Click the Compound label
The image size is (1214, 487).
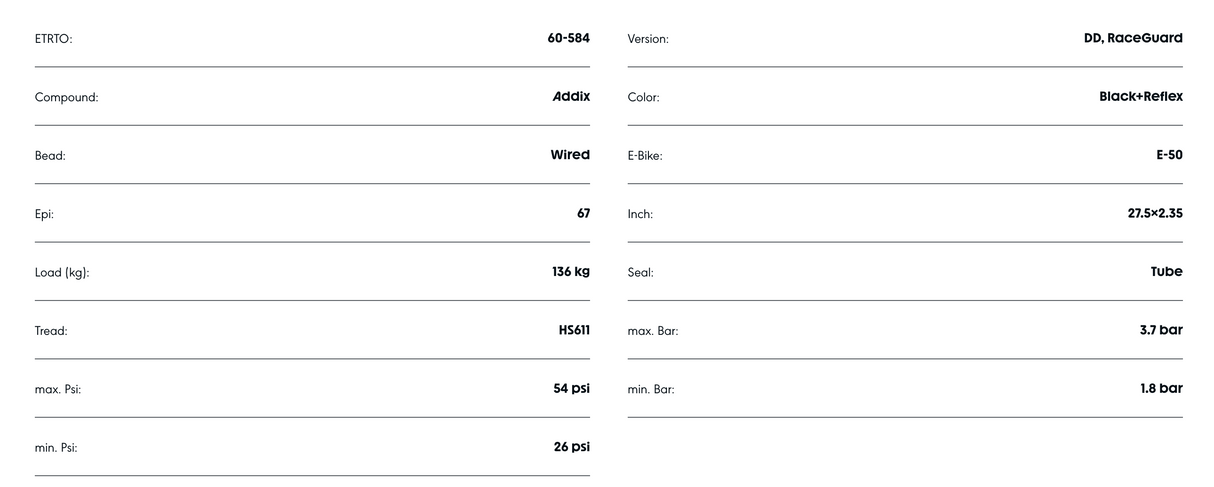[66, 98]
